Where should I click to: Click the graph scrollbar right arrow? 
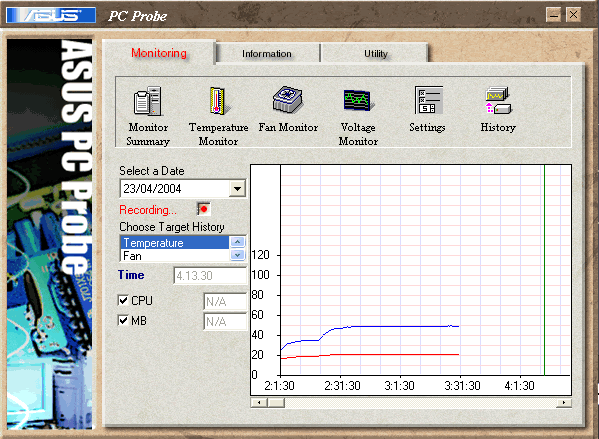[563, 403]
